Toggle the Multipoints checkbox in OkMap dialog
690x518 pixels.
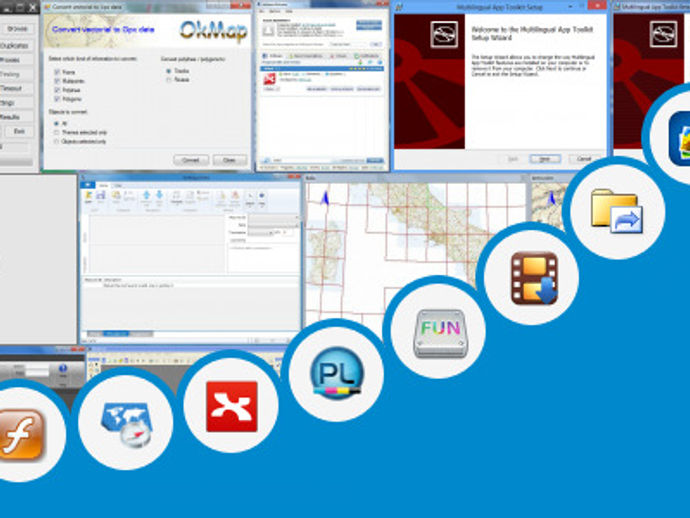coord(57,81)
